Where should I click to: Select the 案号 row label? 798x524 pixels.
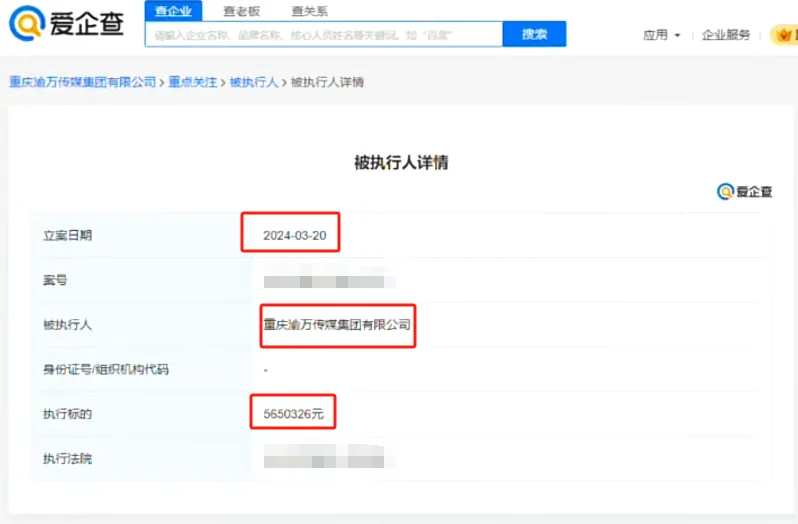click(55, 280)
